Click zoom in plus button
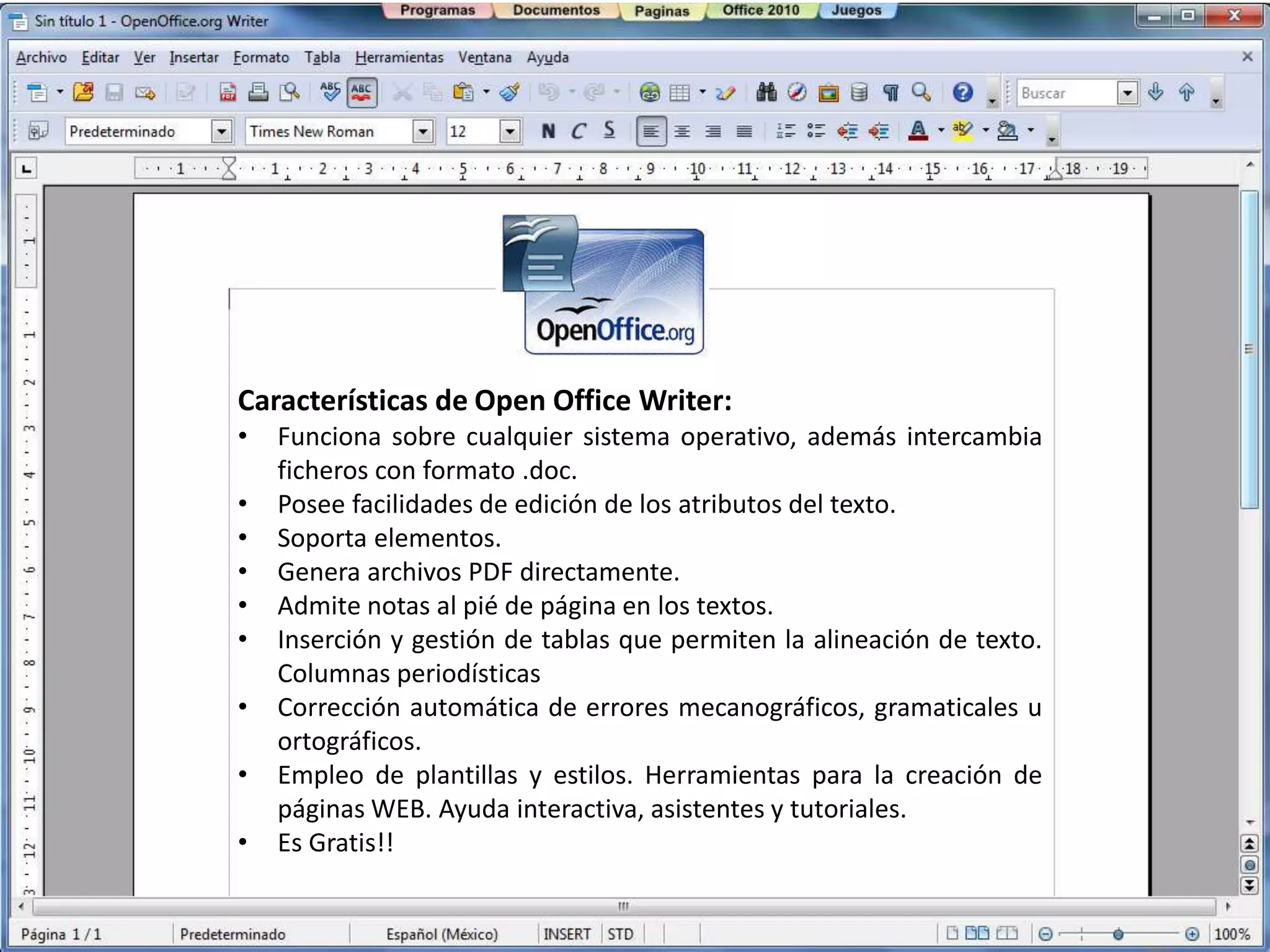The height and width of the screenshot is (952, 1270). [1191, 934]
